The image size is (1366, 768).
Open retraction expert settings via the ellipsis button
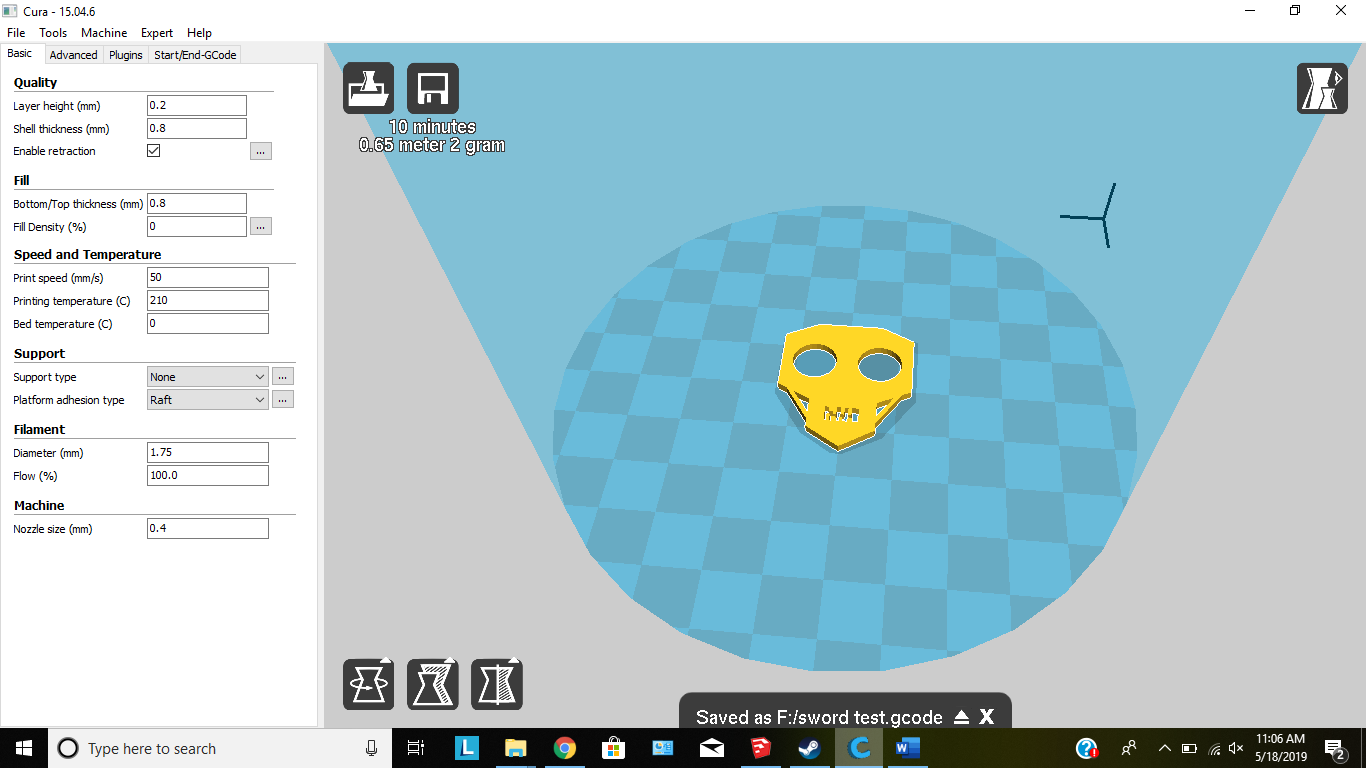[260, 150]
